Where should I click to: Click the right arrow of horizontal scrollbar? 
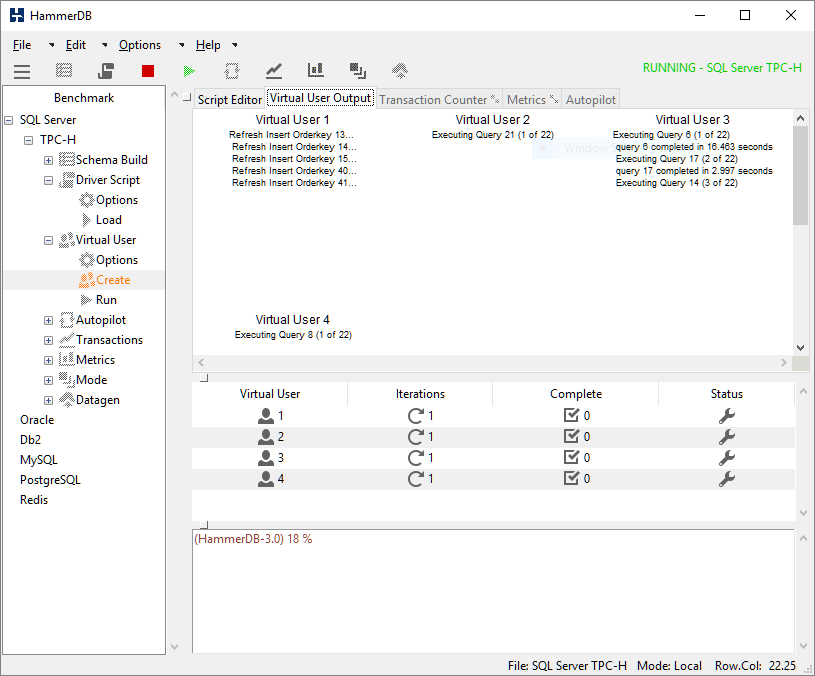coord(783,363)
